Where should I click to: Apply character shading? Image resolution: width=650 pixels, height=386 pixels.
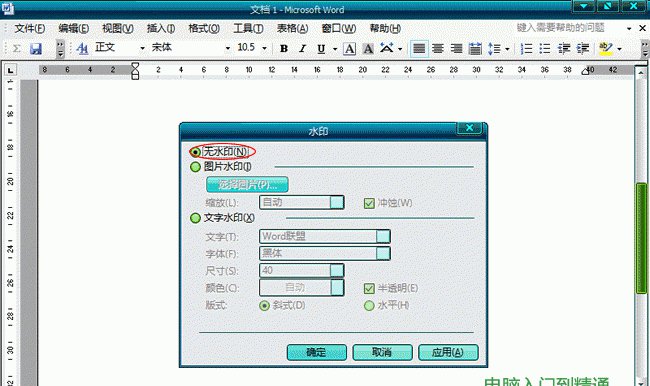tap(368, 49)
